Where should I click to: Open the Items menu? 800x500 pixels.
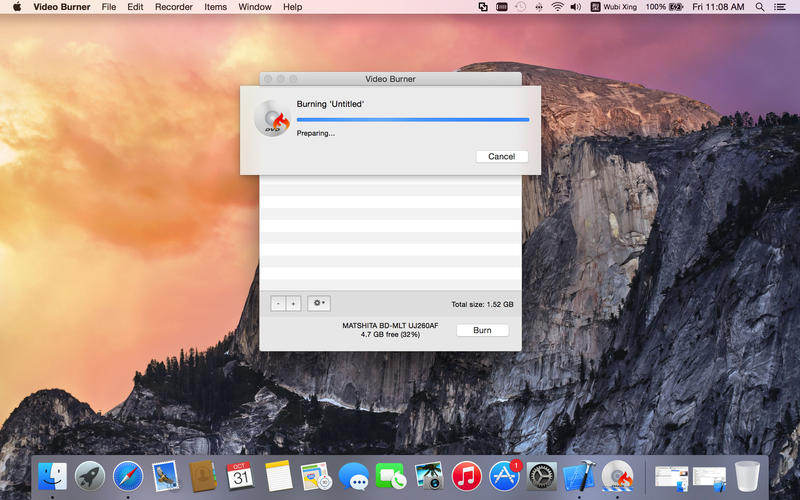point(215,7)
